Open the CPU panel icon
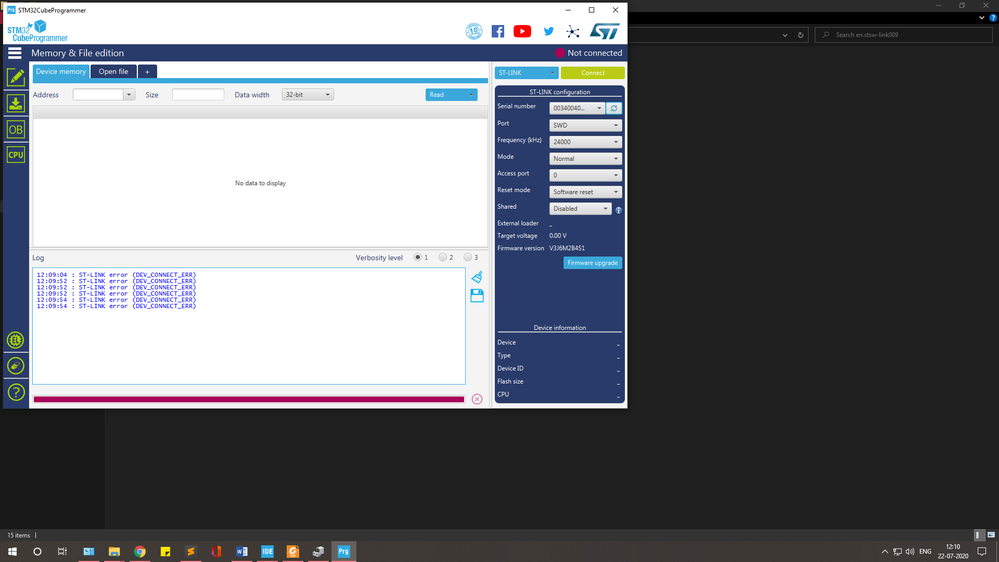999x562 pixels. pyautogui.click(x=15, y=155)
